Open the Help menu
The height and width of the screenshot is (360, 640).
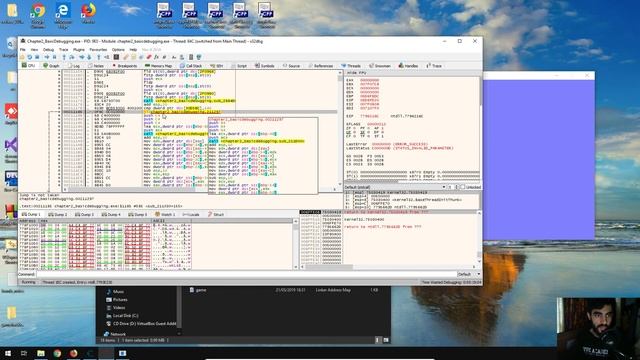tap(133, 49)
